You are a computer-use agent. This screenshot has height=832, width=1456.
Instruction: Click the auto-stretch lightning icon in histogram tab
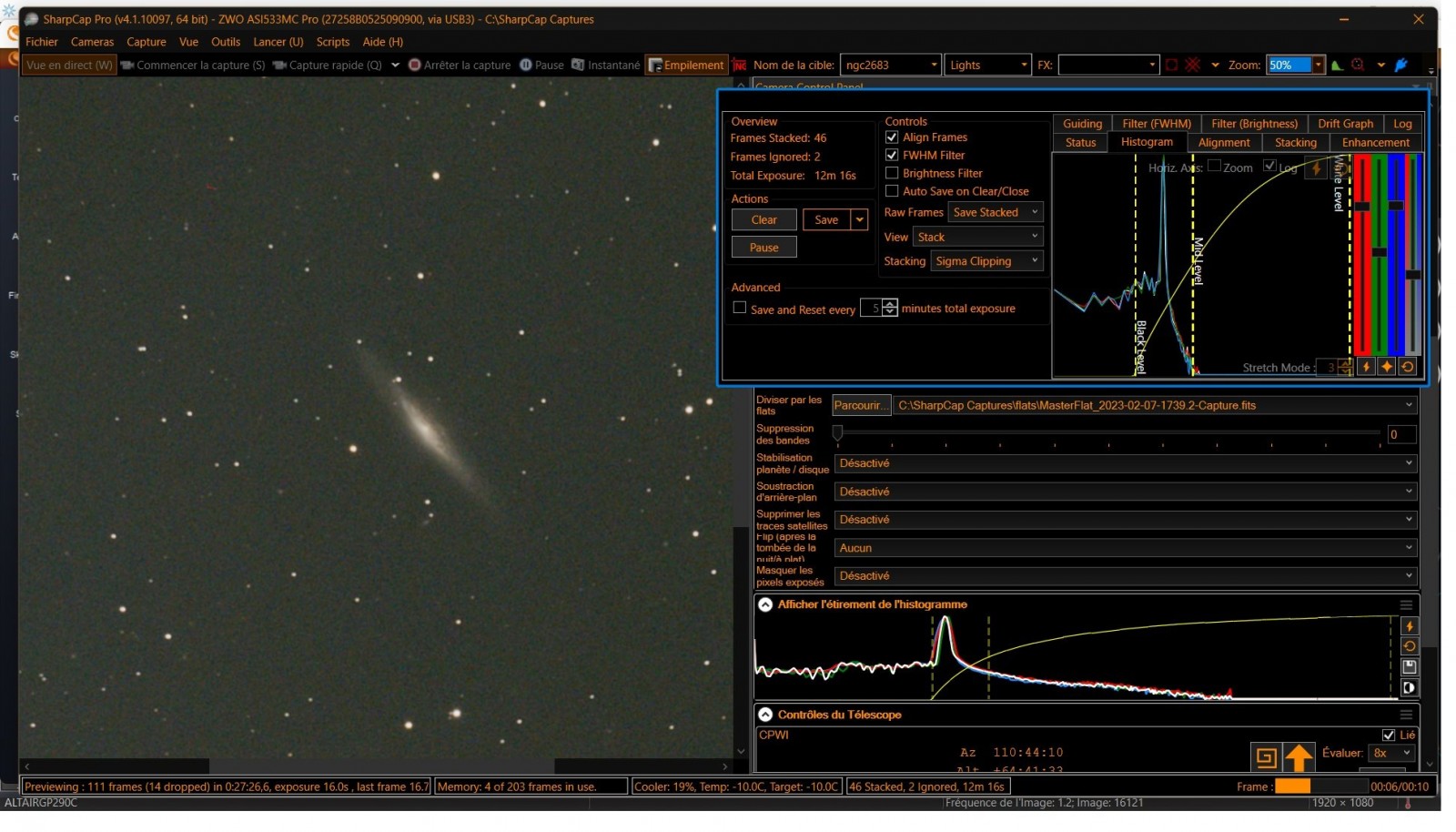(1316, 167)
